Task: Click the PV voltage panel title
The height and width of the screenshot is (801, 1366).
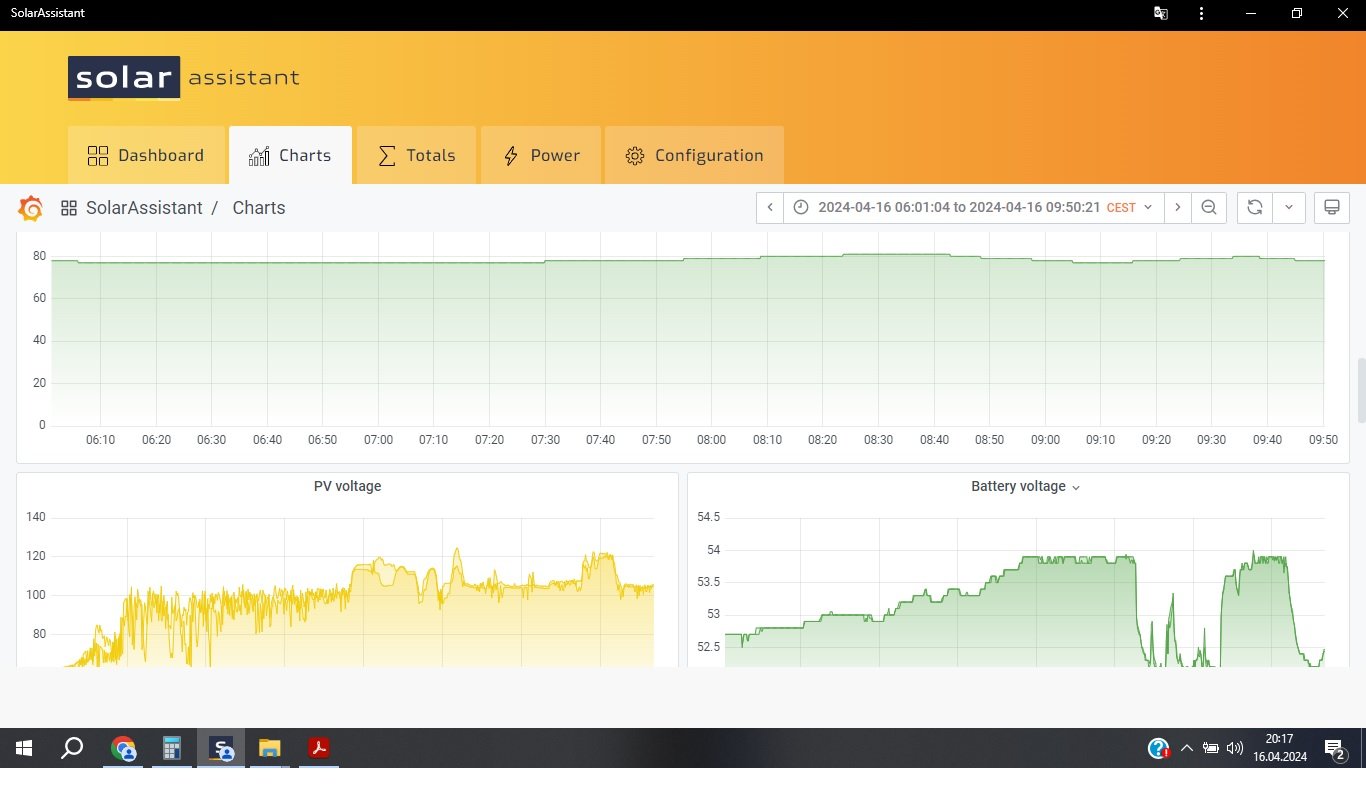Action: tap(347, 486)
